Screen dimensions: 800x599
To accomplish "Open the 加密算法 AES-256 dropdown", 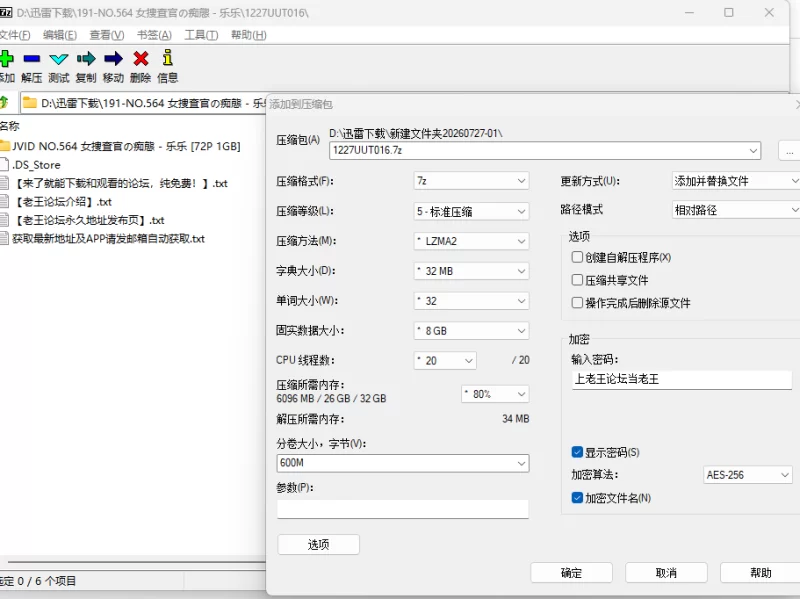I will (x=747, y=475).
